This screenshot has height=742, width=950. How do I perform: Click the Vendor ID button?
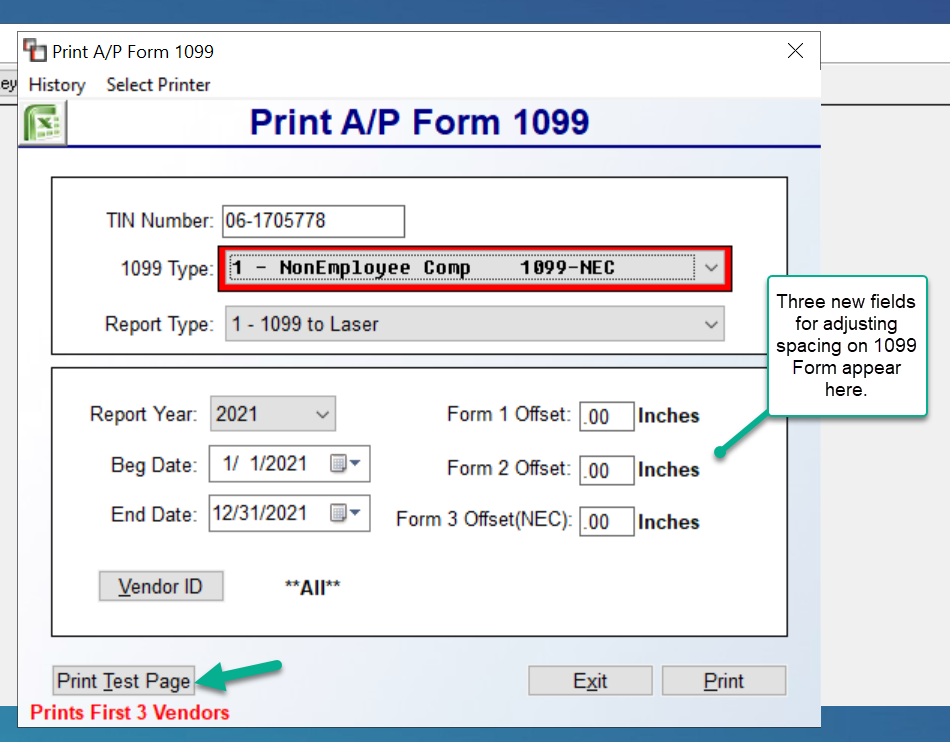pos(160,586)
